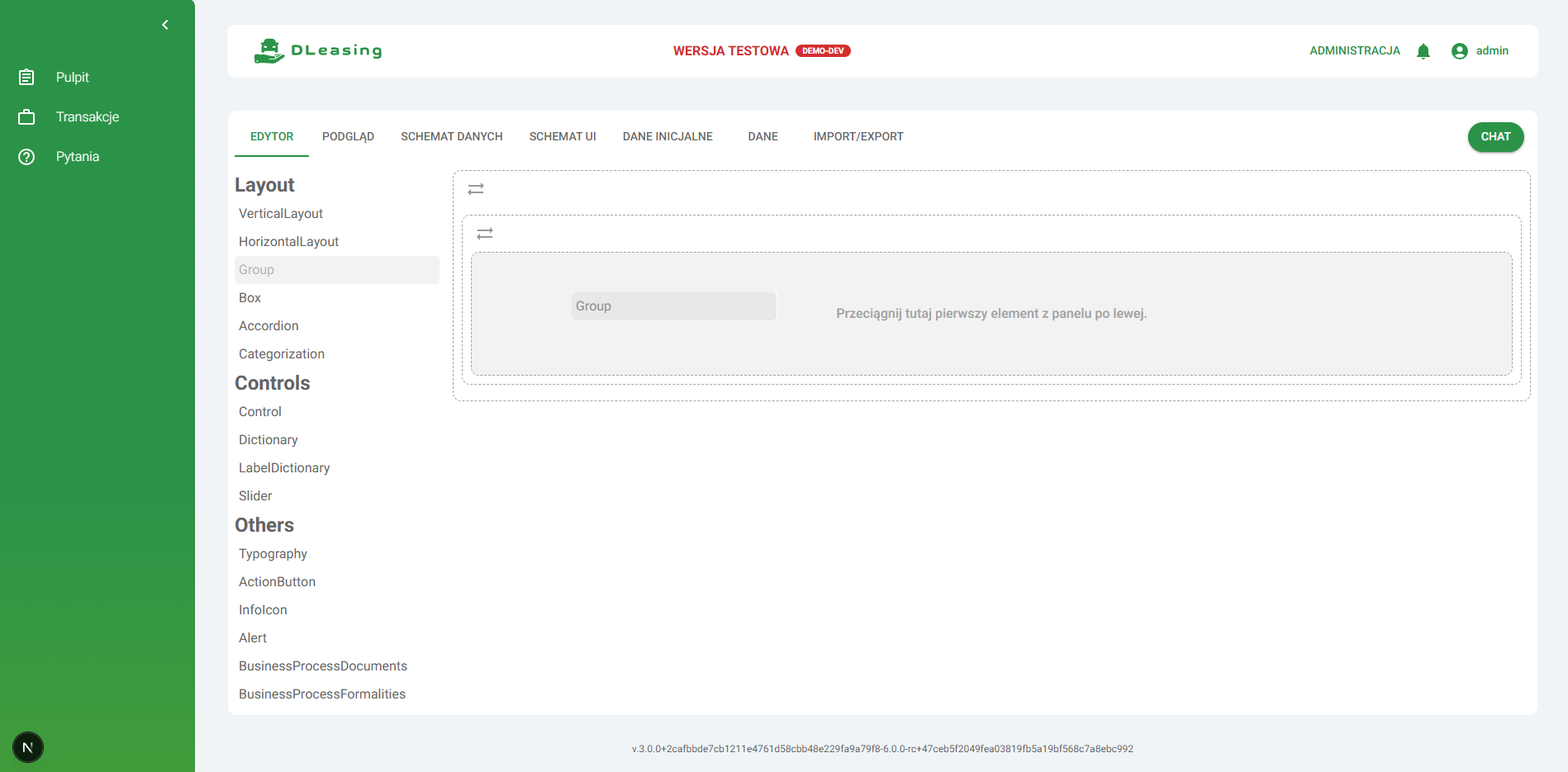Click the admin user avatar icon
1568x772 pixels.
click(x=1459, y=51)
